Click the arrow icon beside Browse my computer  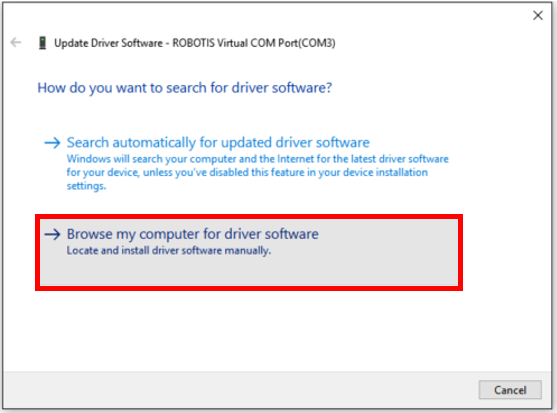point(52,234)
